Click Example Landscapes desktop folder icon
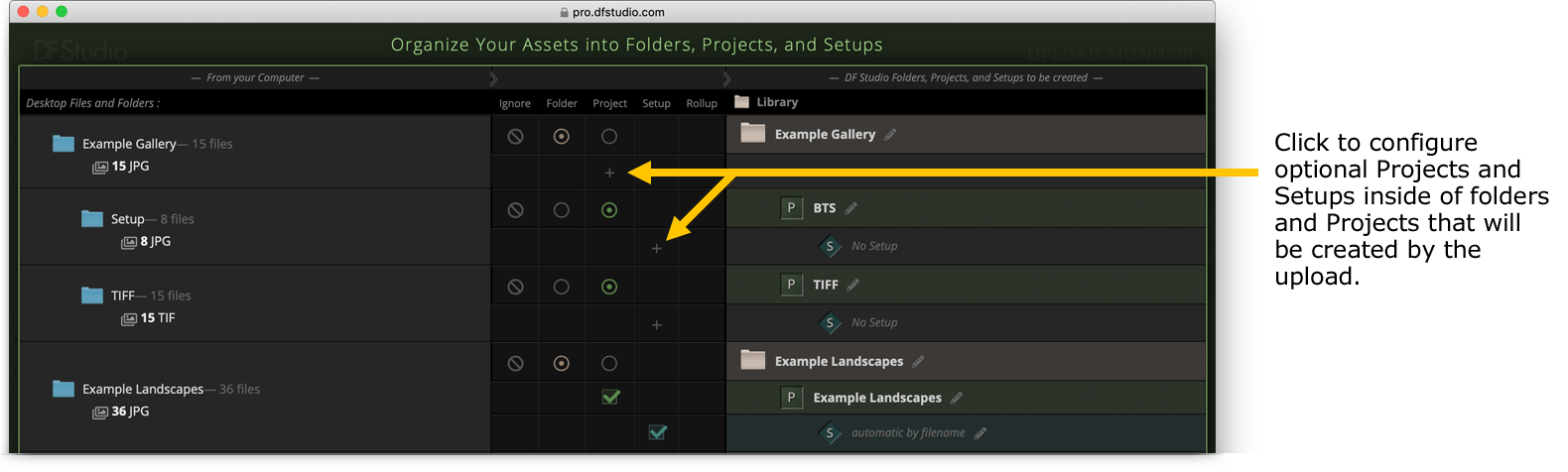 [64, 389]
